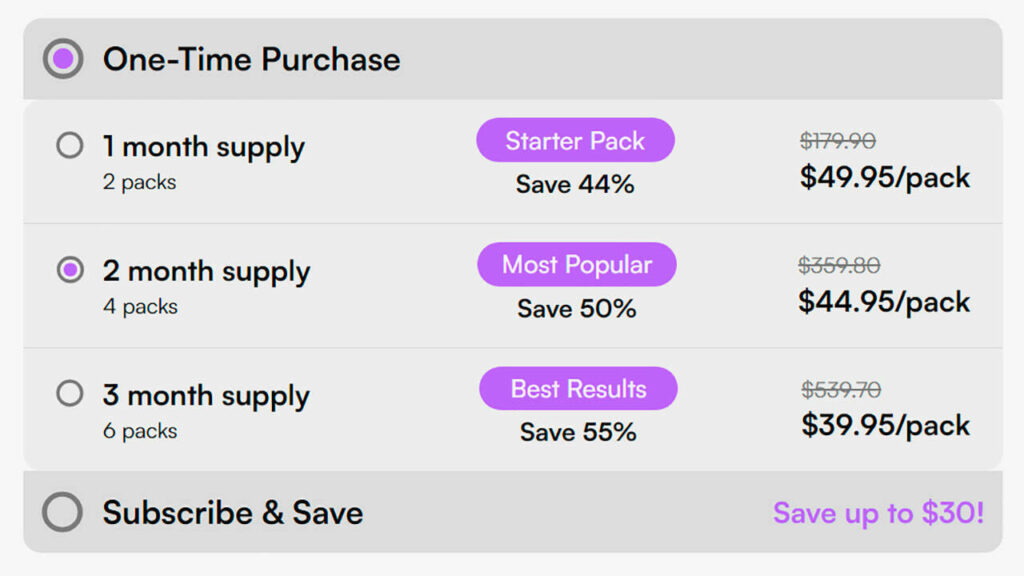Click the "Save up to $30!" link
Image resolution: width=1024 pixels, height=576 pixels.
[878, 513]
